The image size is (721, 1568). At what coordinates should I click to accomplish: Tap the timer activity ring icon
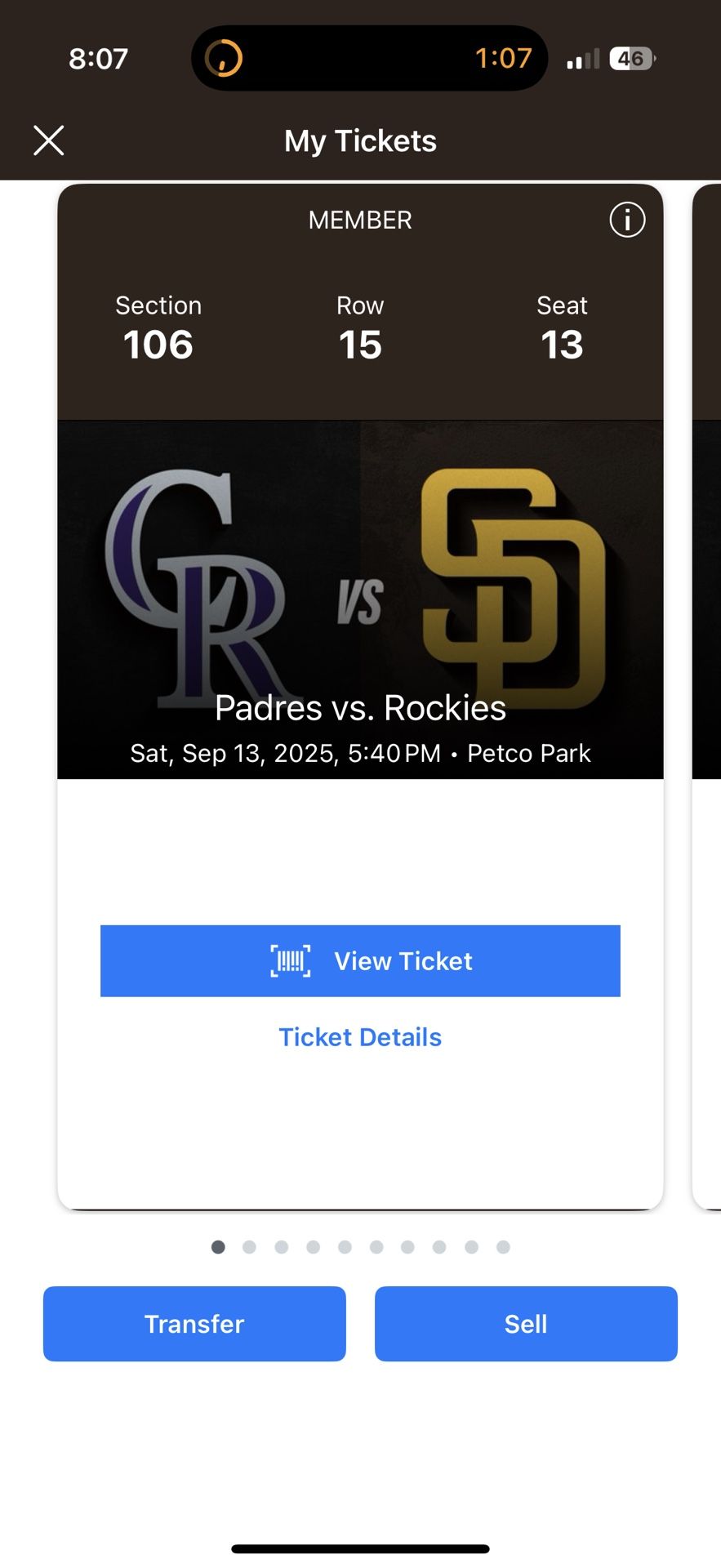pyautogui.click(x=224, y=58)
